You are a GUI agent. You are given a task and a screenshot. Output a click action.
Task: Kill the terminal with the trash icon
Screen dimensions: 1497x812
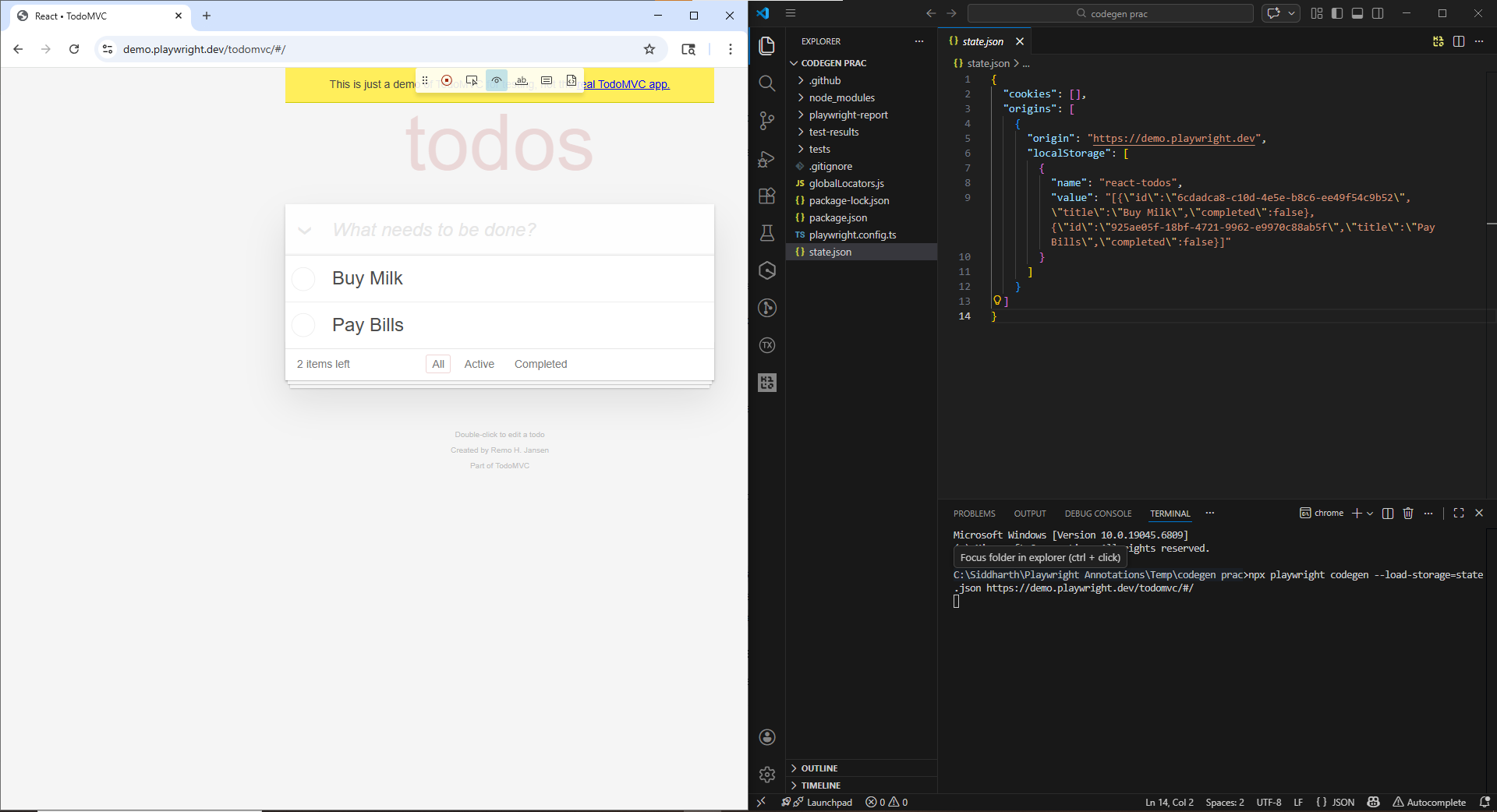[1408, 513]
